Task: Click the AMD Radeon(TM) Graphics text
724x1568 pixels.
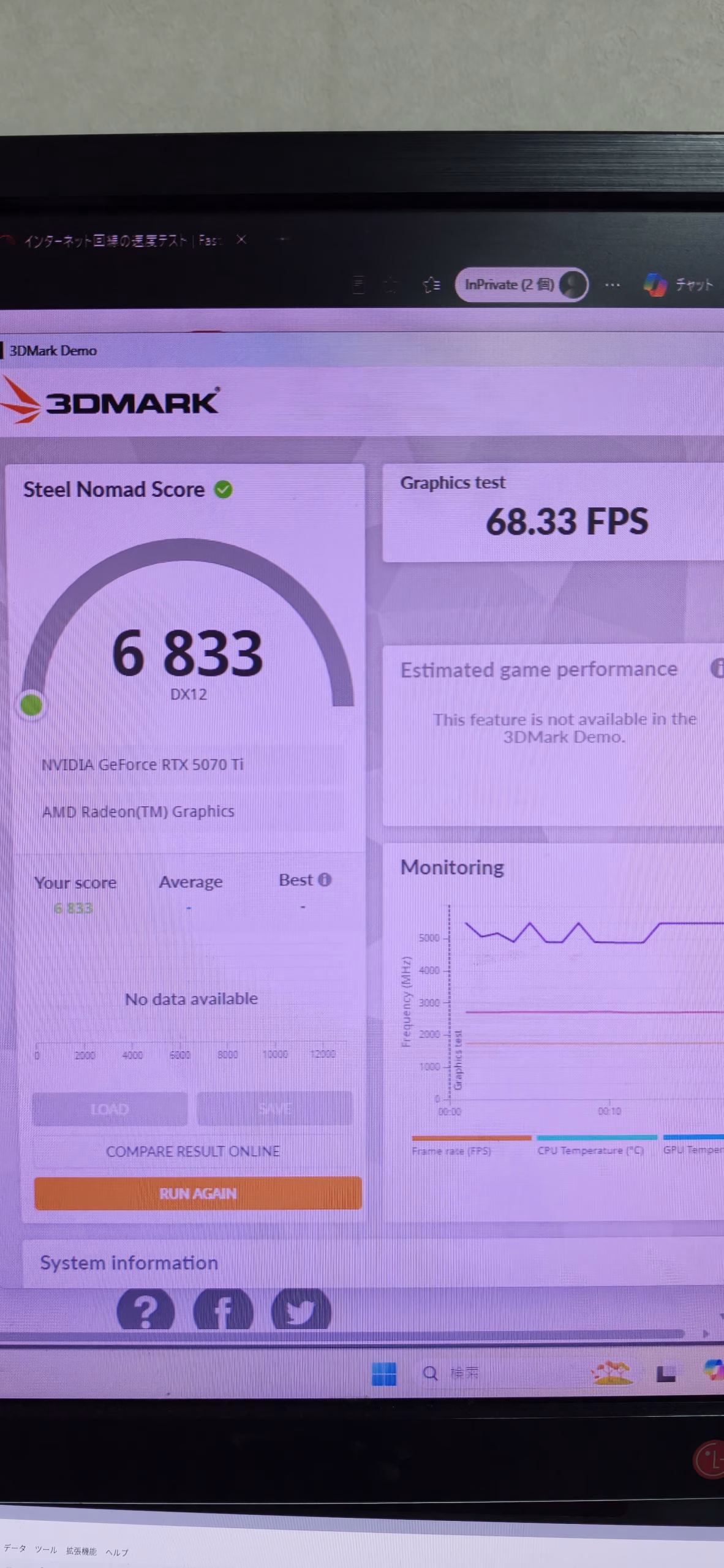Action: coord(138,812)
